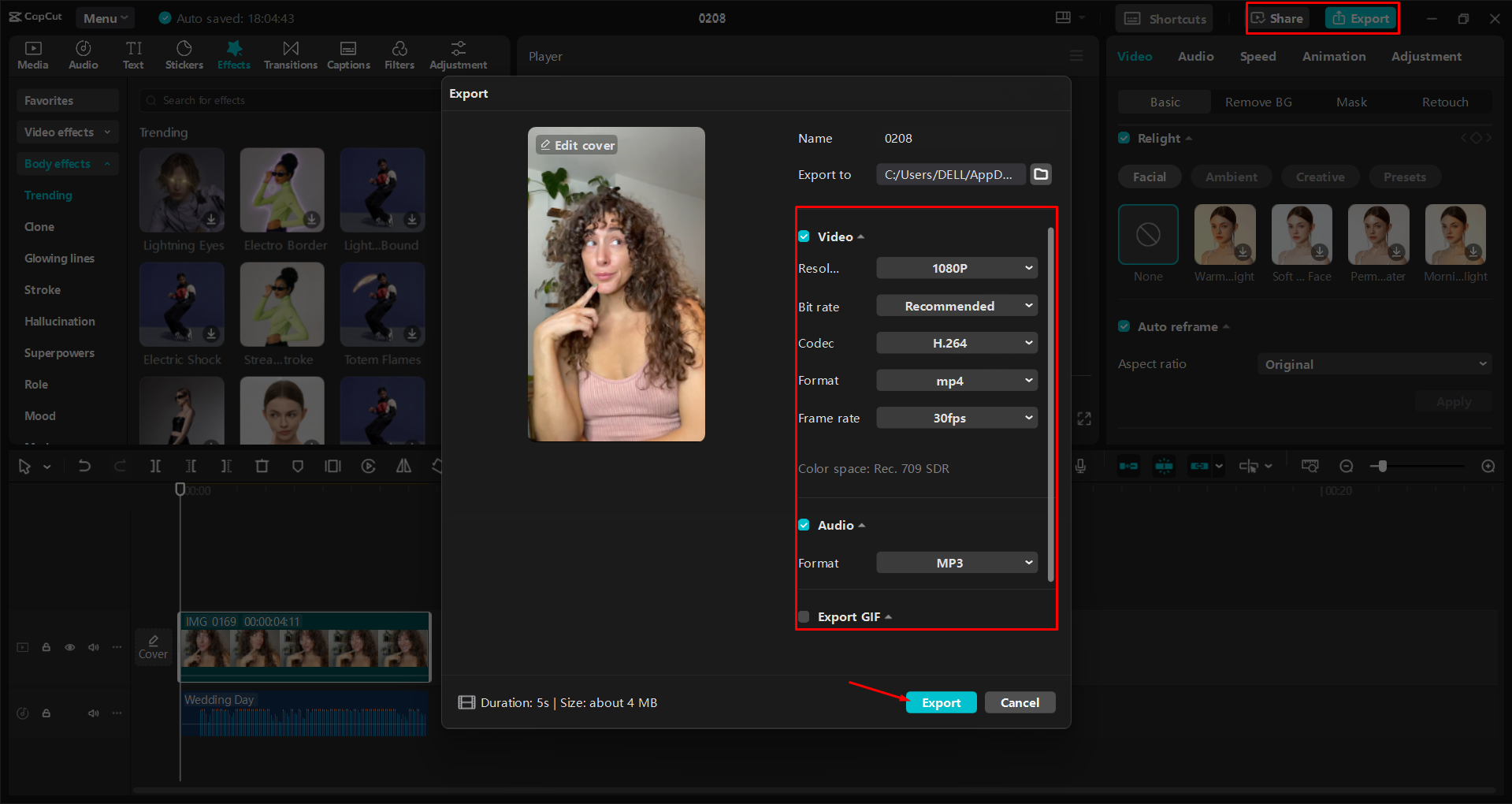Click the Export dialog vertical scrollbar

click(x=1050, y=405)
